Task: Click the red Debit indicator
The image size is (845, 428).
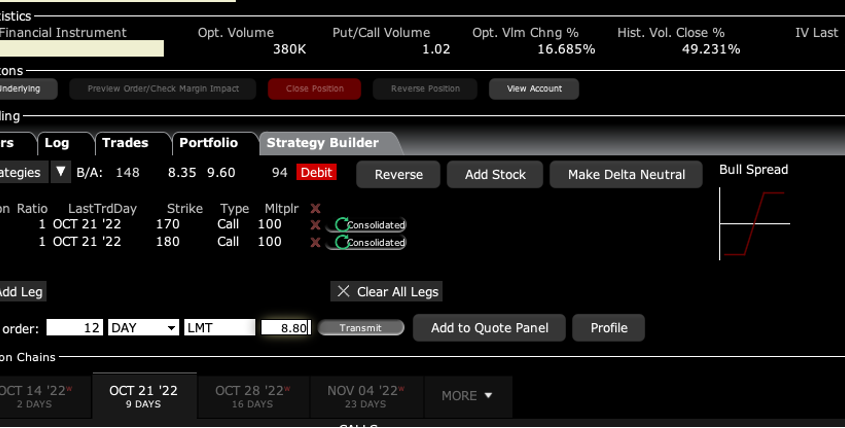Action: coord(316,172)
